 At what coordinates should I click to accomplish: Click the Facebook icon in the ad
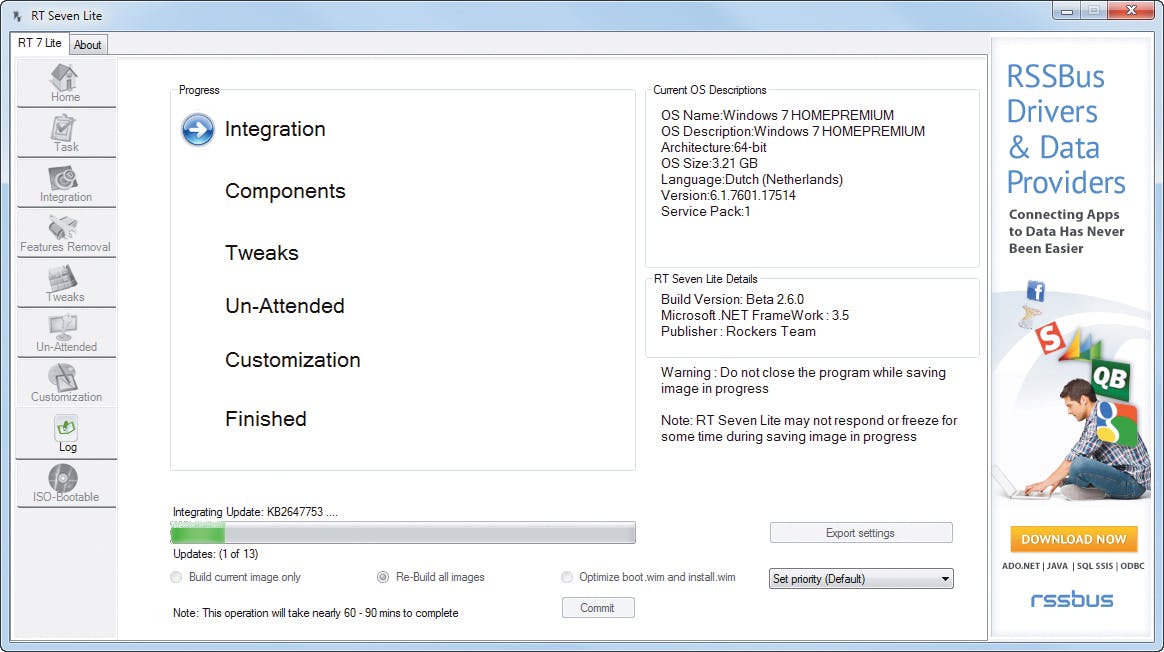pyautogui.click(x=1036, y=291)
